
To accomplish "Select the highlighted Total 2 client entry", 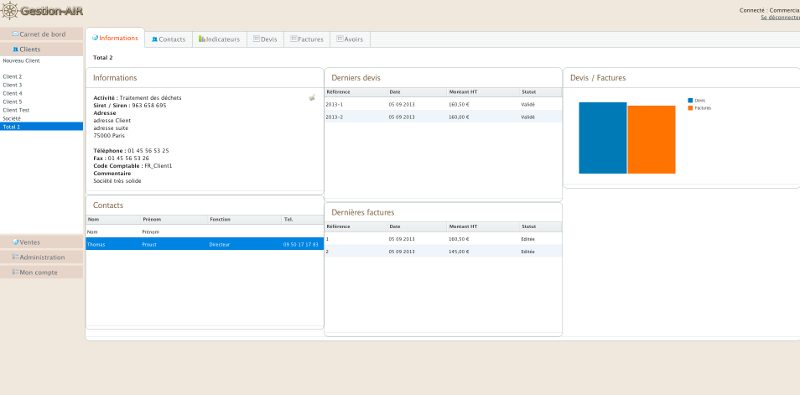I will 41,127.
